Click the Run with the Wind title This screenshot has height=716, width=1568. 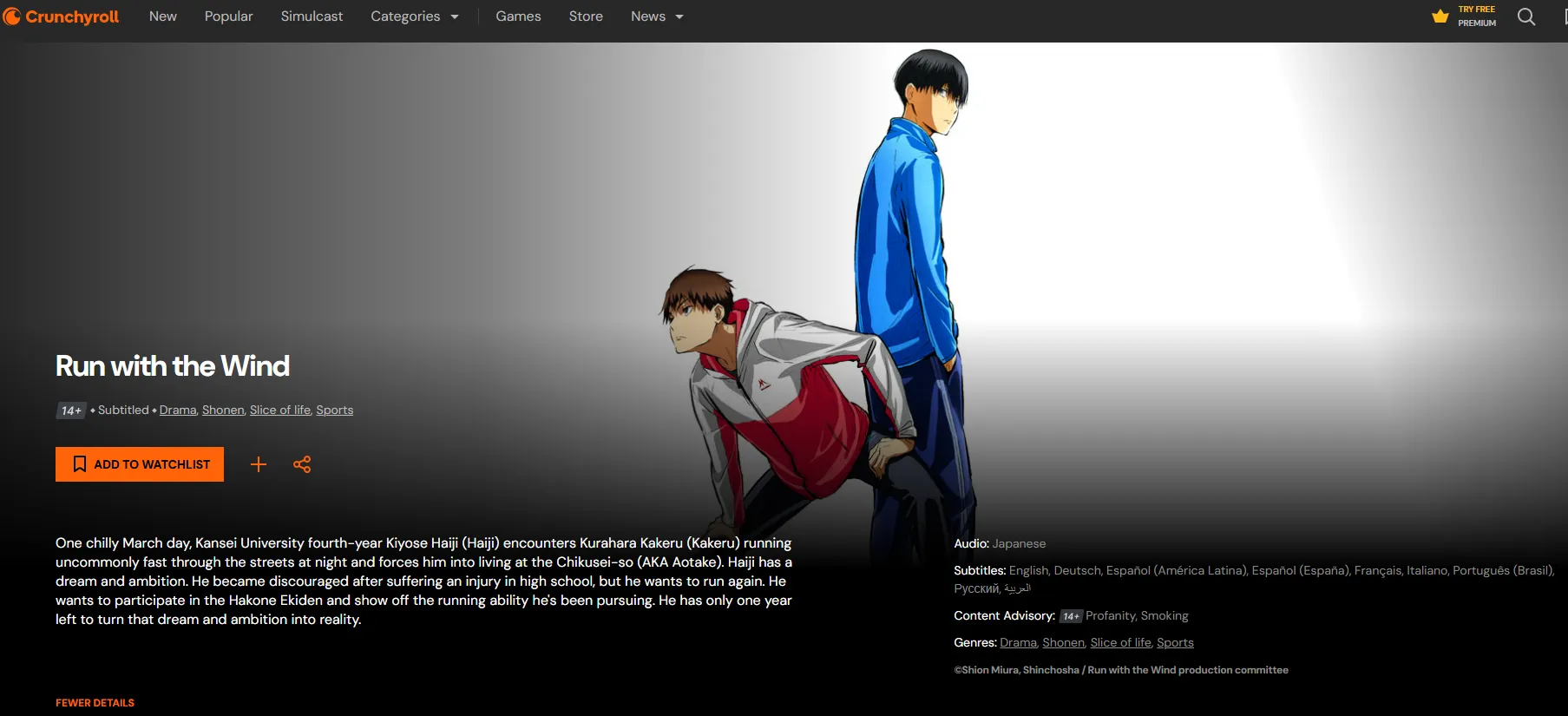pyautogui.click(x=173, y=366)
